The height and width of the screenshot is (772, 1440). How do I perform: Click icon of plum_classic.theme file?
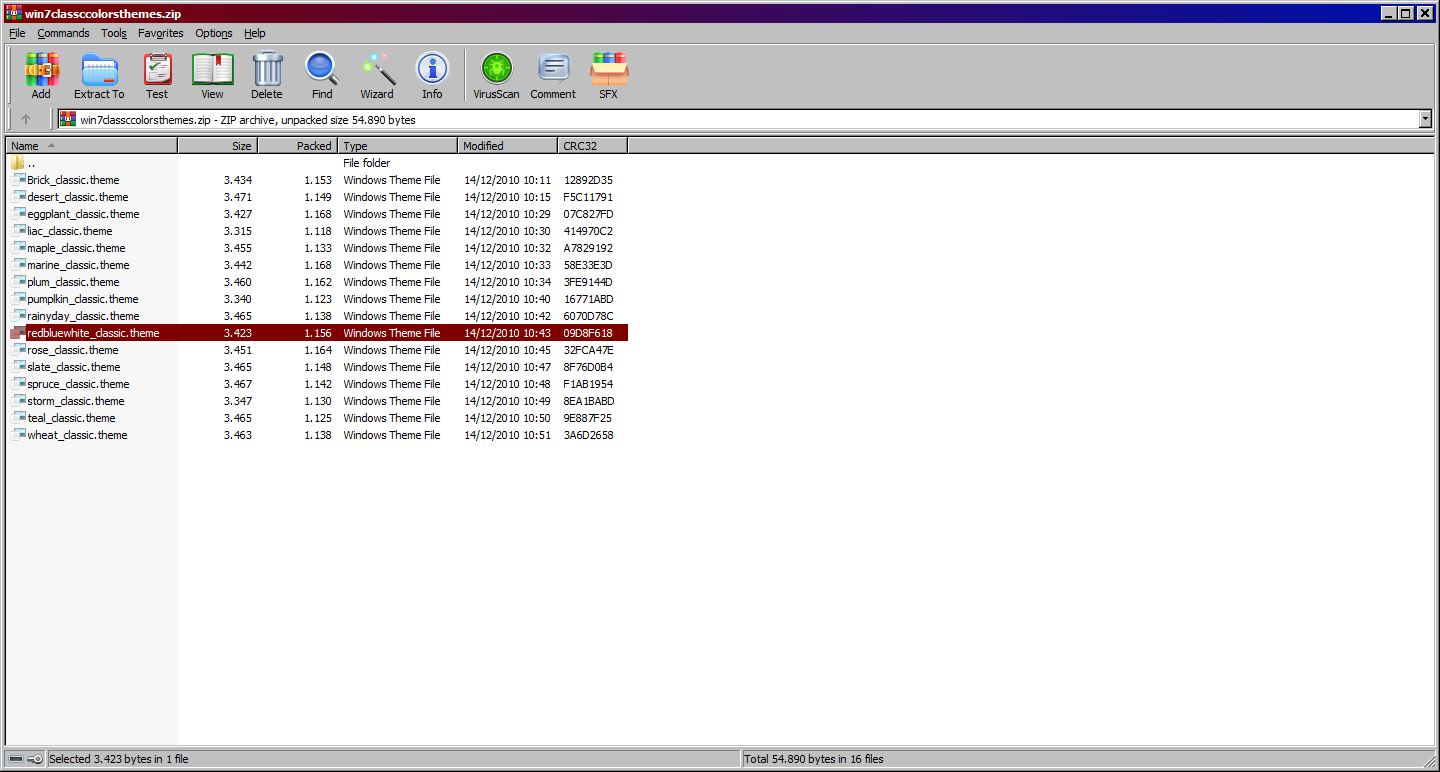coord(18,282)
